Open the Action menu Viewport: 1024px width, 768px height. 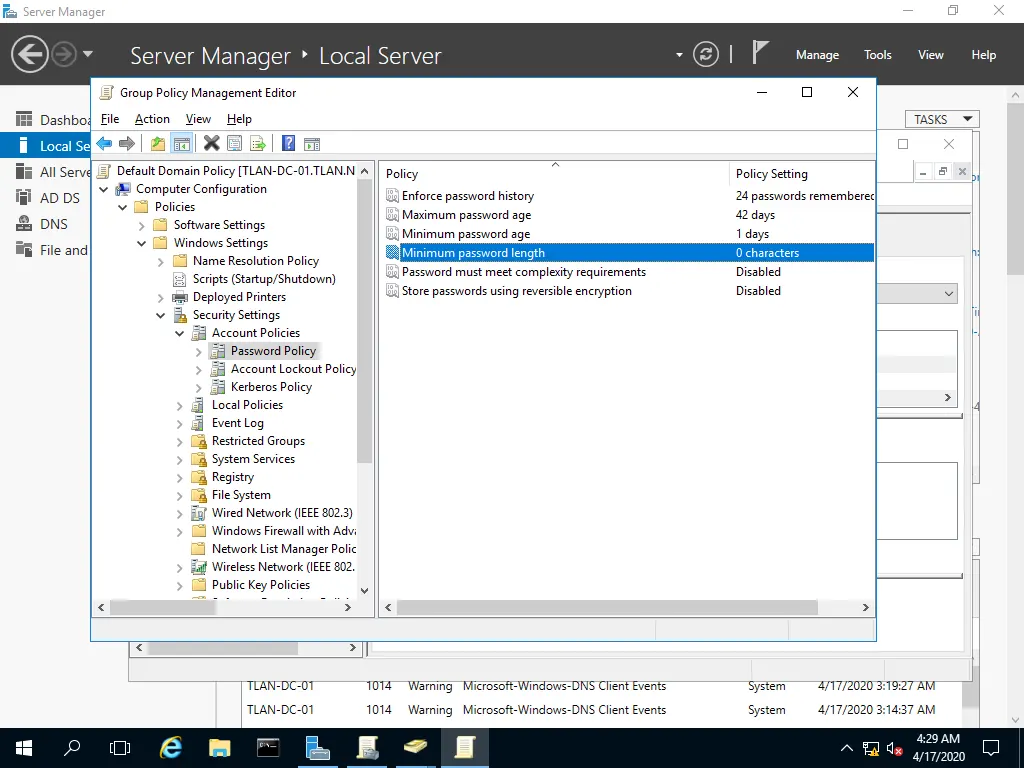[x=152, y=119]
